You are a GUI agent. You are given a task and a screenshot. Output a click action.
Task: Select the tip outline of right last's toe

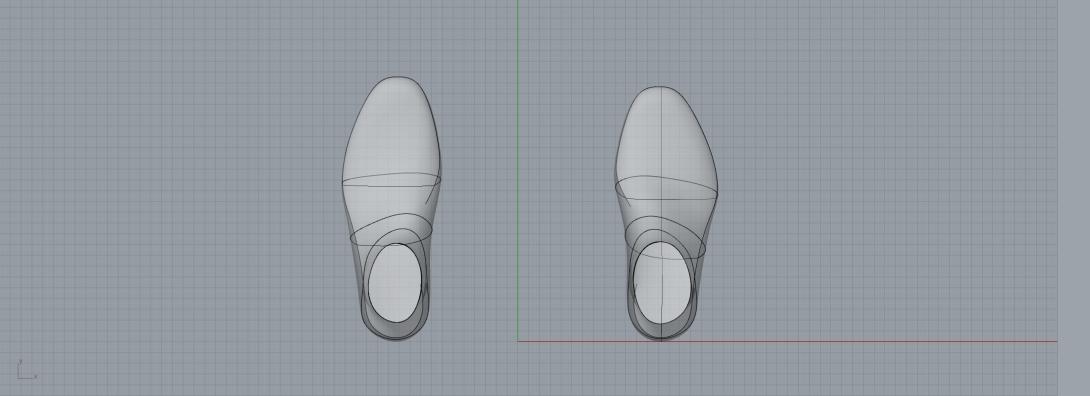point(659,88)
